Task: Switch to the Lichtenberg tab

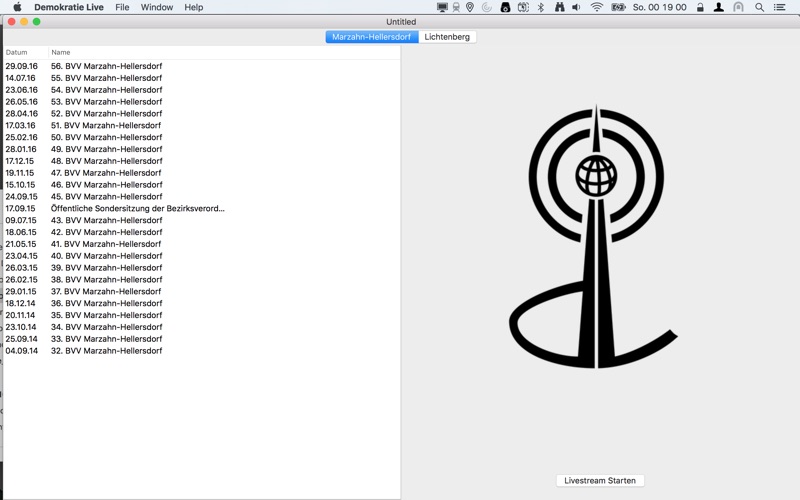Action: [447, 37]
